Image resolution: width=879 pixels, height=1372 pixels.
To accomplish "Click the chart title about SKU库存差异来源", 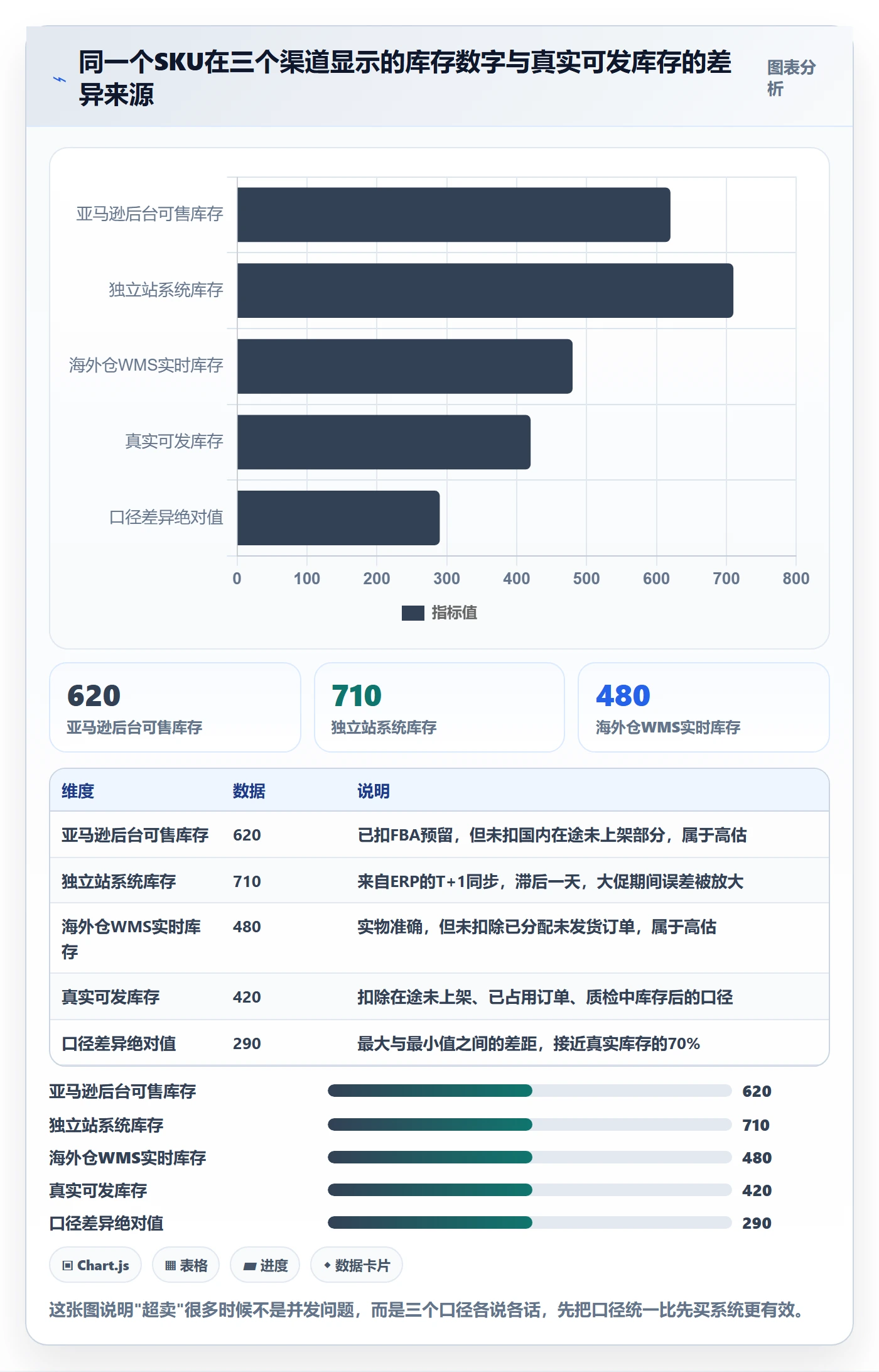I will 405,79.
